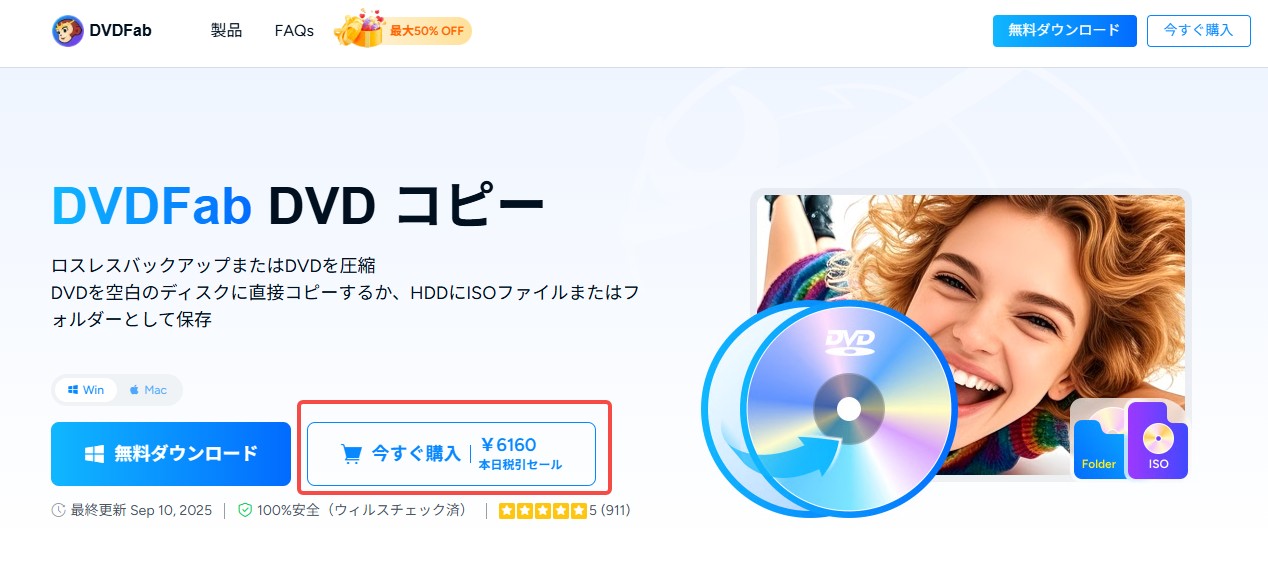Switch platform toggle to Win

click(86, 390)
